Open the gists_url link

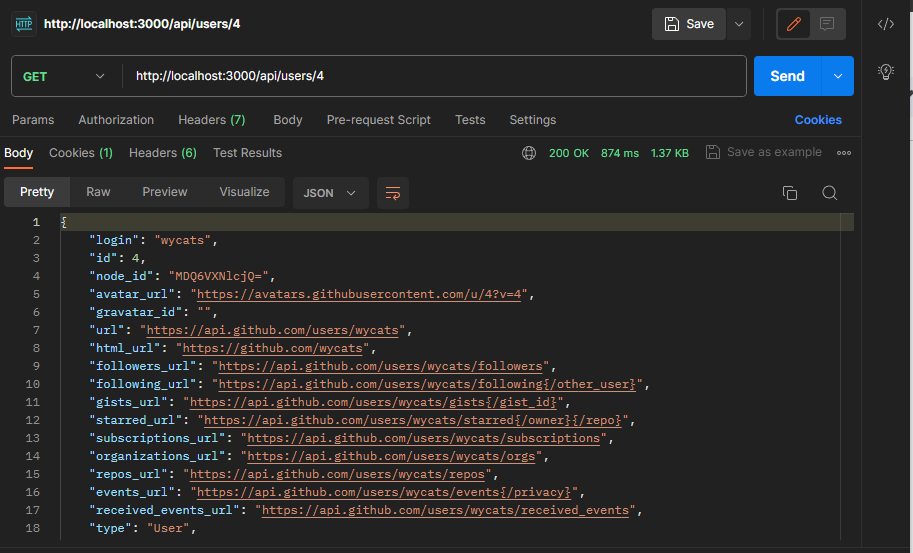click(x=373, y=402)
